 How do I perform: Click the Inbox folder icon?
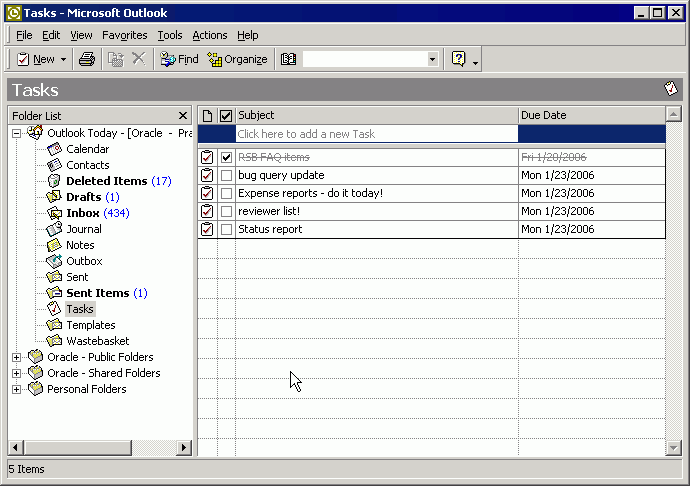tap(54, 213)
